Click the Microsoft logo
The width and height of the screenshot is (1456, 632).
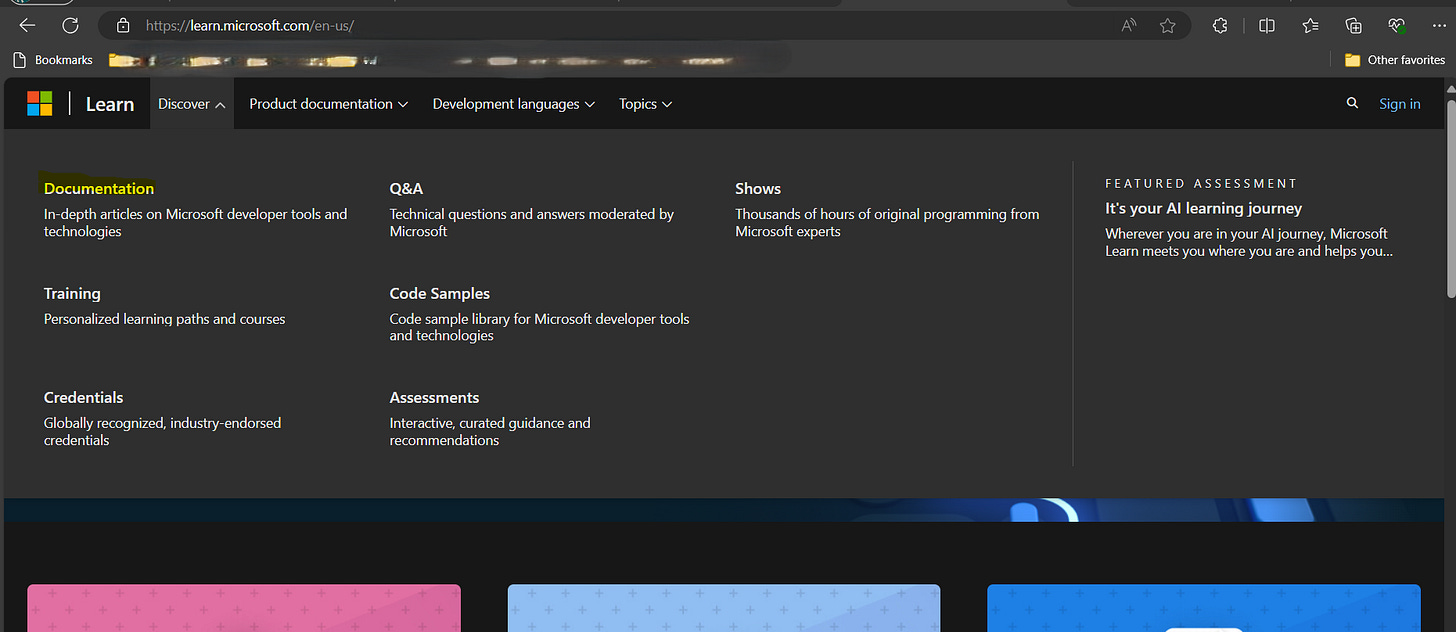(39, 103)
